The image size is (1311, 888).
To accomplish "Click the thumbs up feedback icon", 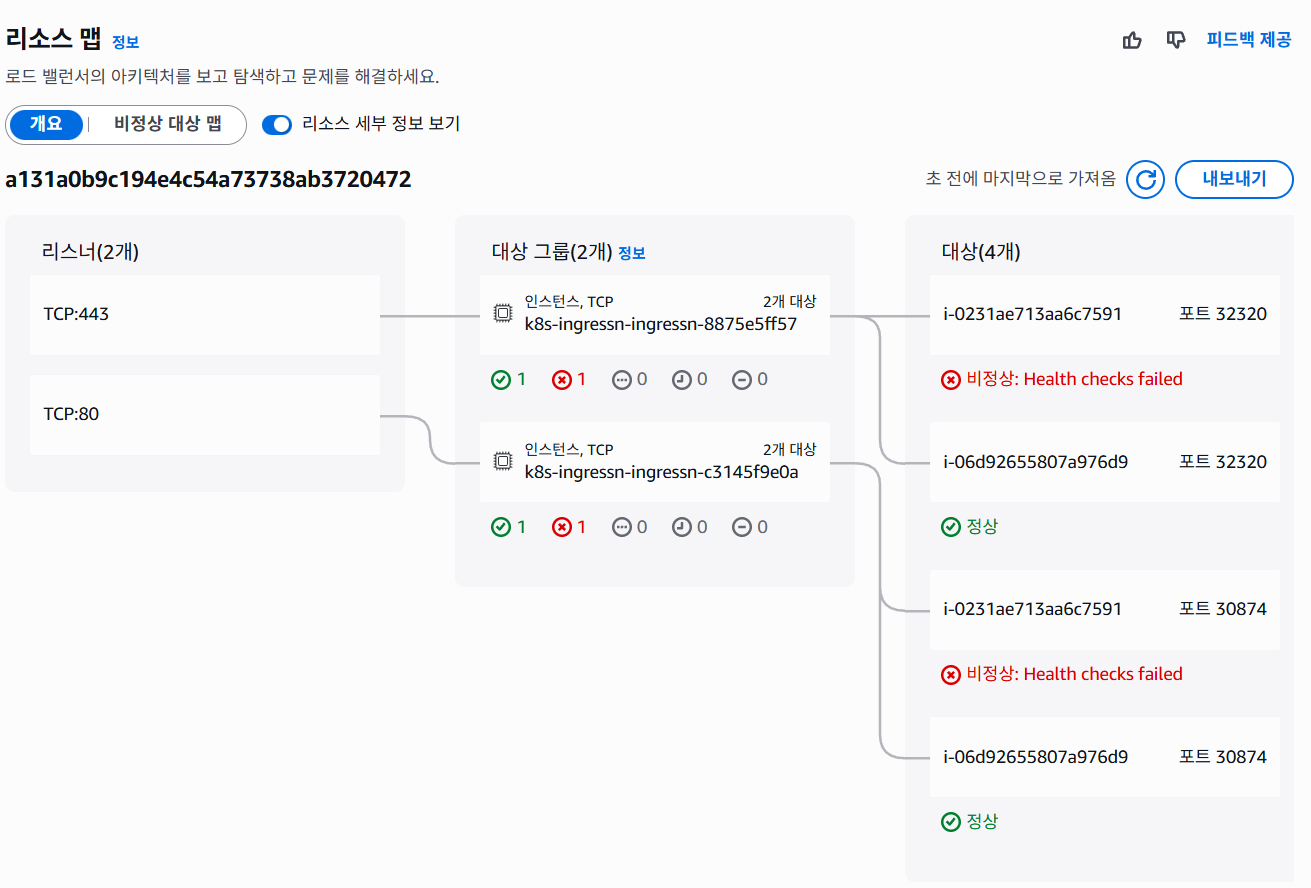I will (1132, 41).
